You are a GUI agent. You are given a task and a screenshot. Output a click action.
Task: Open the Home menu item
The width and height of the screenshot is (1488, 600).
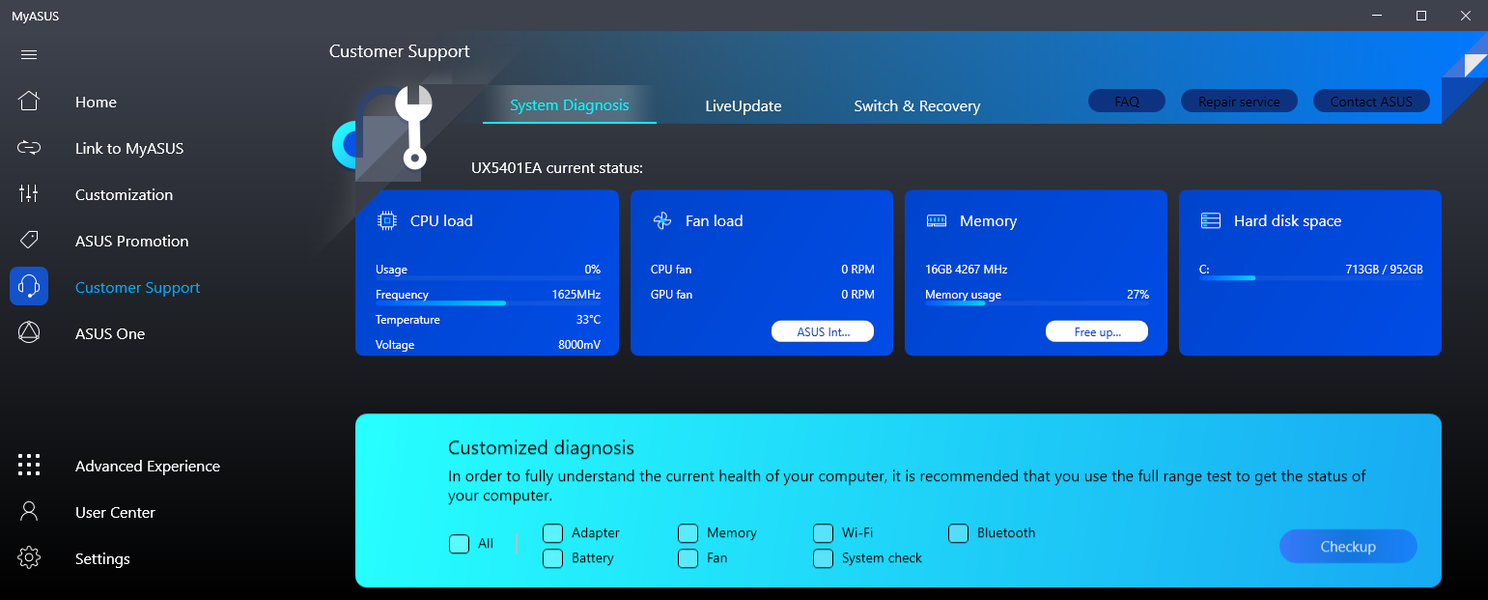(x=96, y=102)
